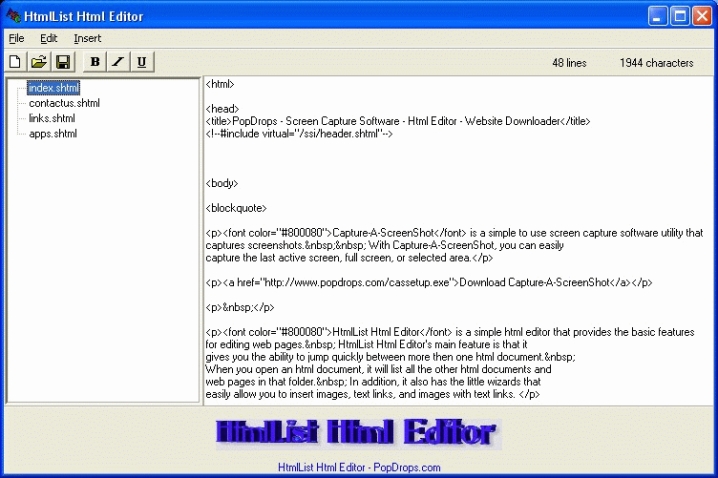This screenshot has height=478, width=718.
Task: Apply italic formatting from the toolbar
Action: tap(118, 62)
